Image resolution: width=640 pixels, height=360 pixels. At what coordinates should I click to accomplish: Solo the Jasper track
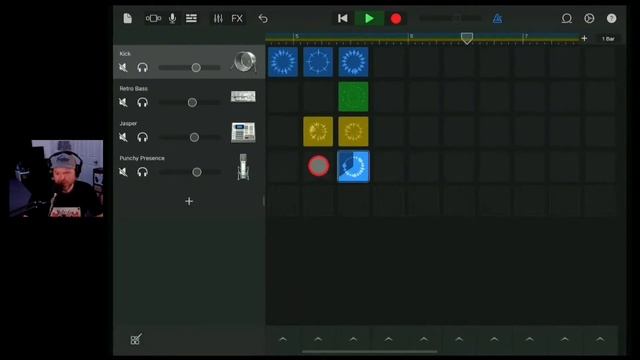point(142,137)
